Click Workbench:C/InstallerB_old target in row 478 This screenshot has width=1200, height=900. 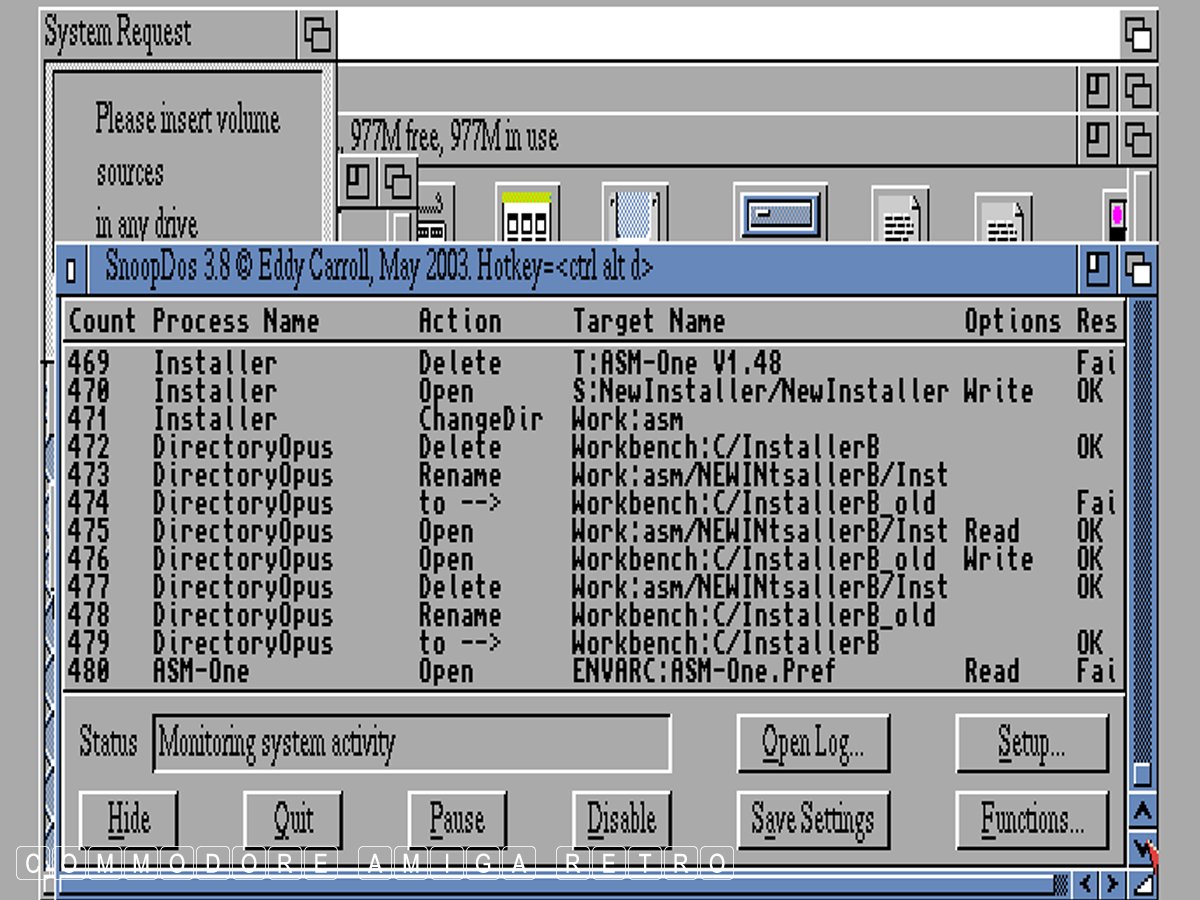(x=754, y=615)
